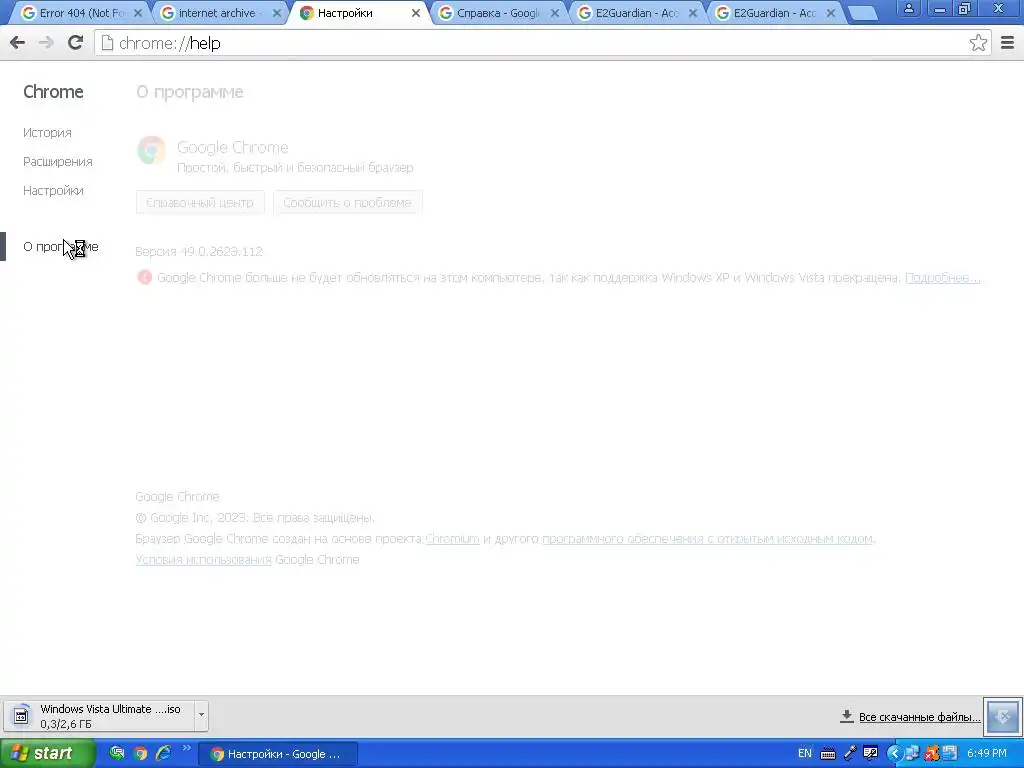Expand quick launch overflow chevron
1024x768 pixels.
tap(186, 748)
